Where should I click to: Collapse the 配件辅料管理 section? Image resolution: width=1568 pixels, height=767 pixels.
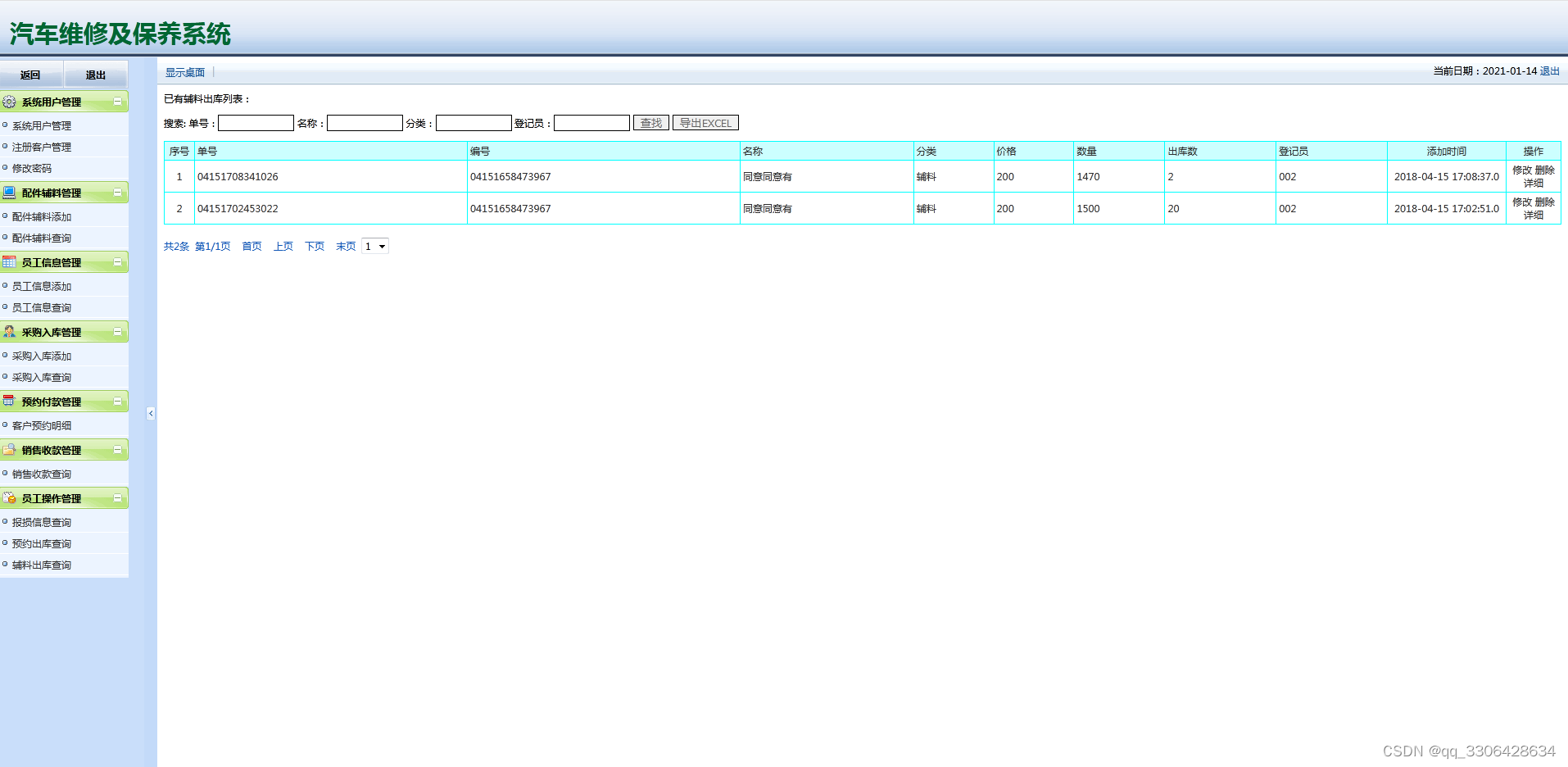click(117, 193)
